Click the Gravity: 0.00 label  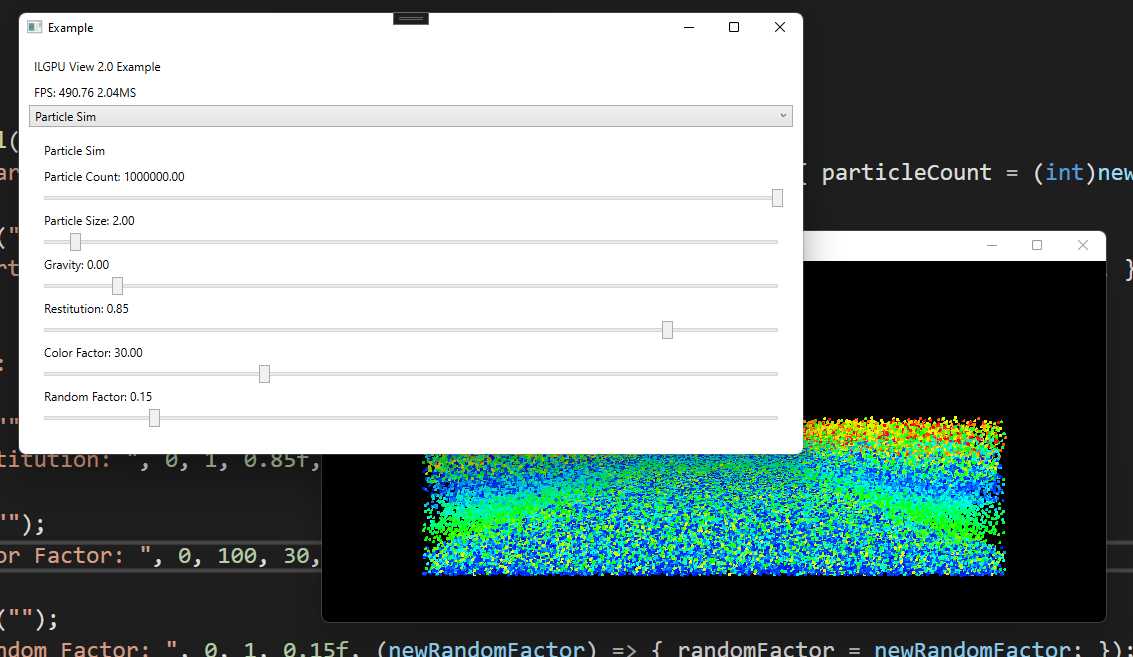(77, 265)
